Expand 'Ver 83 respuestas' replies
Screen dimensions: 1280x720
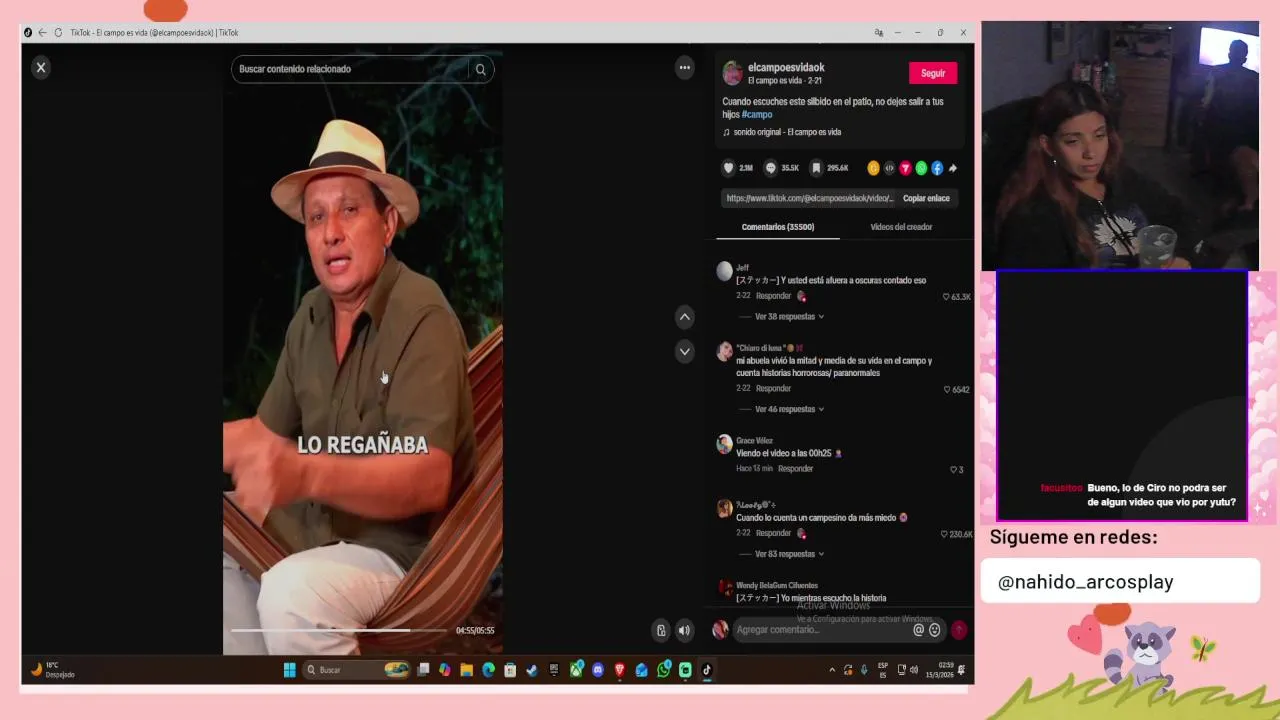(x=789, y=554)
